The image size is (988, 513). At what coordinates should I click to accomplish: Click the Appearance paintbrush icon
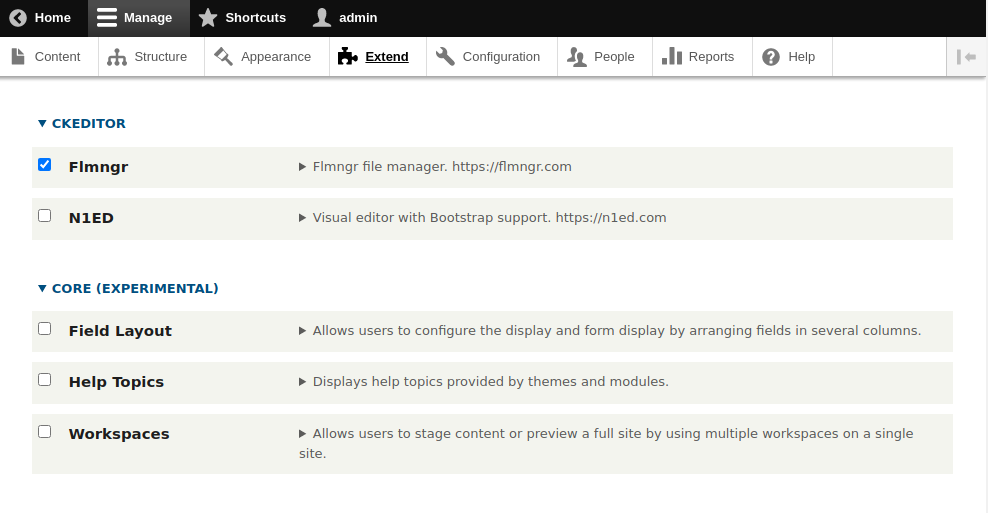coord(223,57)
